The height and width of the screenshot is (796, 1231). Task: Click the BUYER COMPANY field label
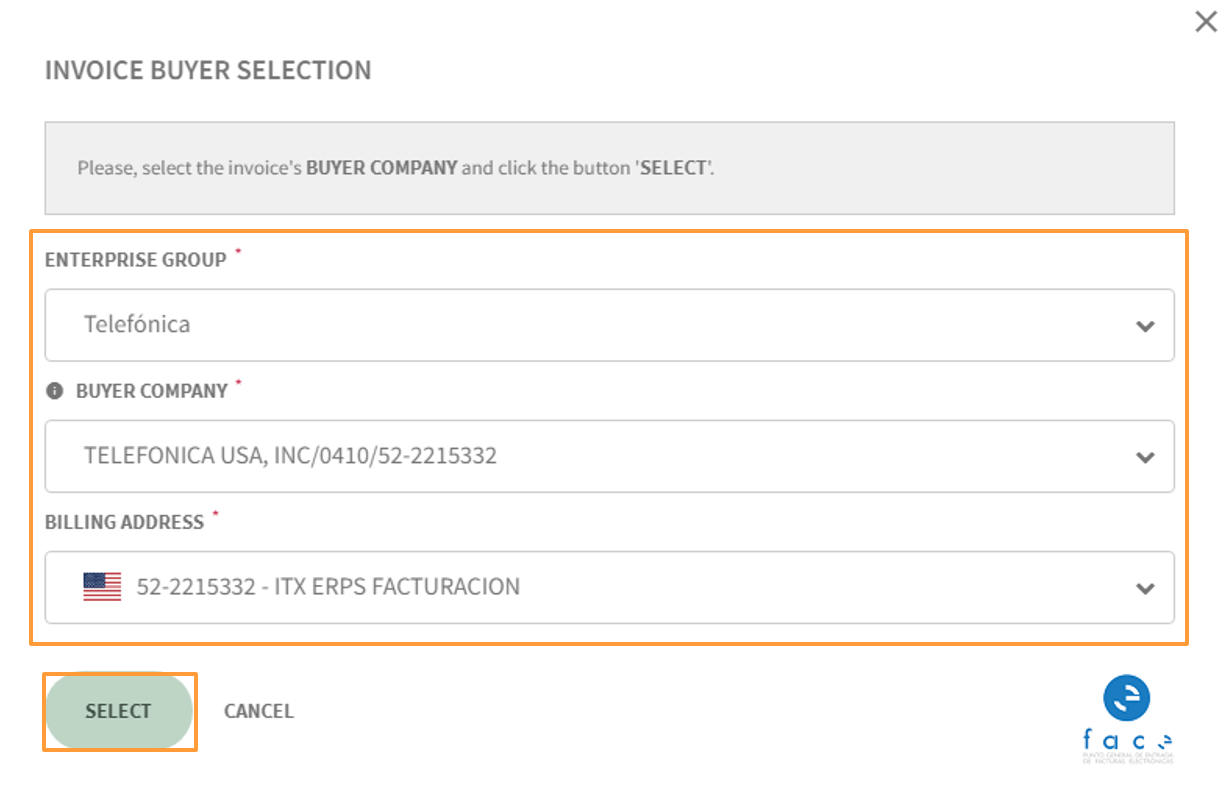point(152,391)
